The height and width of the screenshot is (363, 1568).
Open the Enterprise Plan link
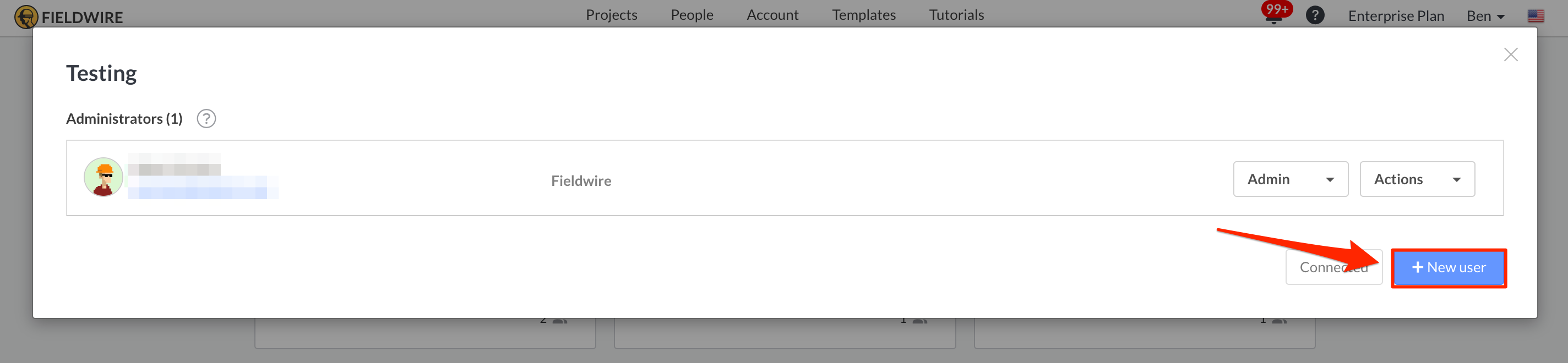click(x=1395, y=16)
